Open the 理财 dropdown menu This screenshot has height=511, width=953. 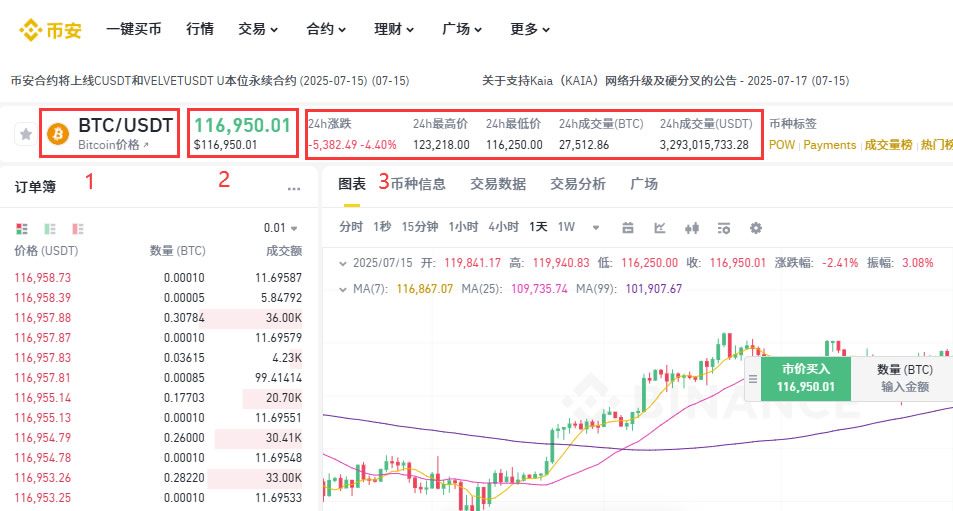click(x=394, y=29)
